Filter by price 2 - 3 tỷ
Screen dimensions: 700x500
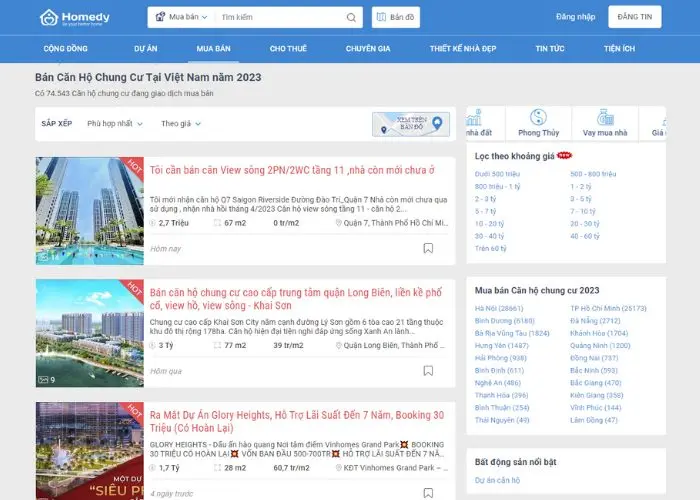(x=485, y=199)
